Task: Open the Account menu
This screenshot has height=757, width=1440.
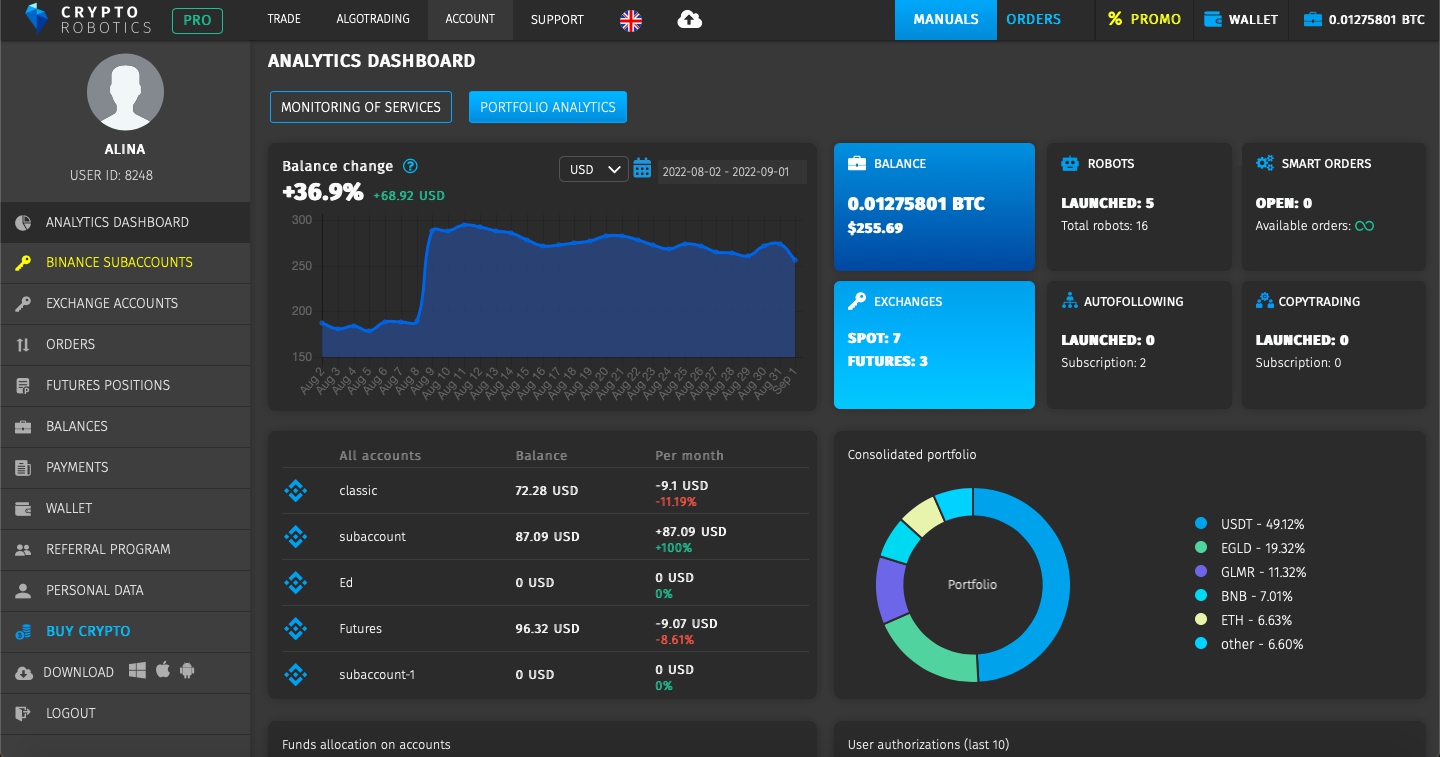Action: pos(470,19)
